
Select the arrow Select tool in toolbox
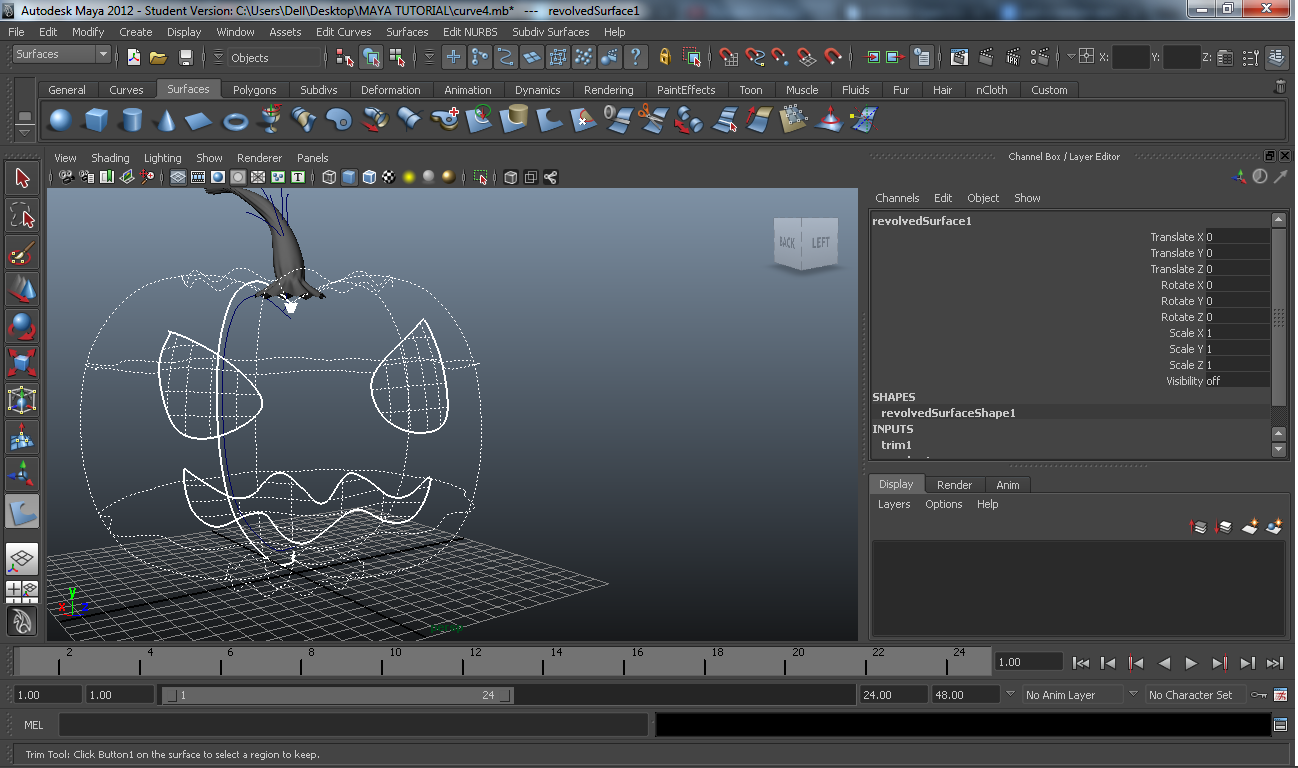(22, 179)
